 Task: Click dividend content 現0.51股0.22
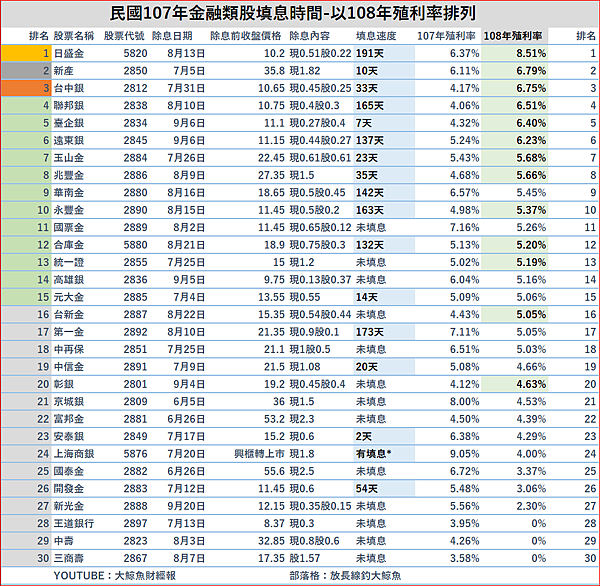pos(320,53)
